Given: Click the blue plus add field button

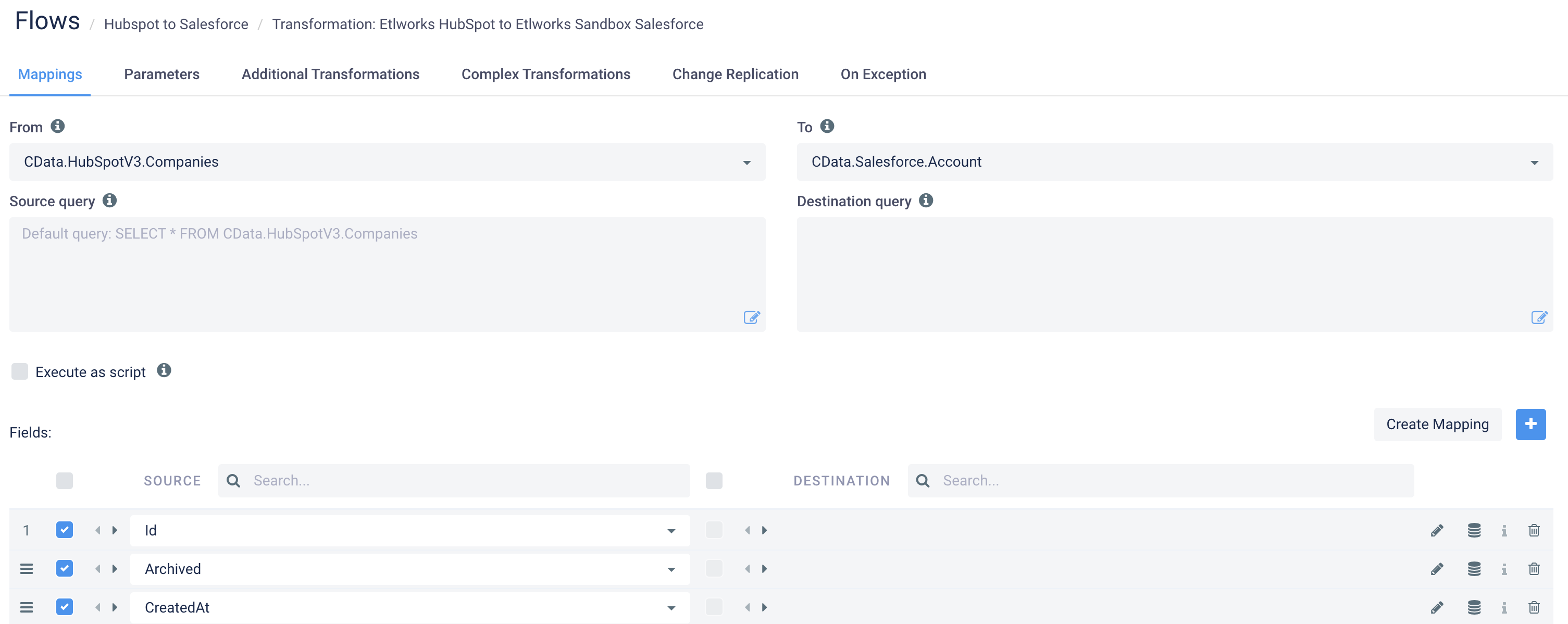Looking at the screenshot, I should [1530, 425].
